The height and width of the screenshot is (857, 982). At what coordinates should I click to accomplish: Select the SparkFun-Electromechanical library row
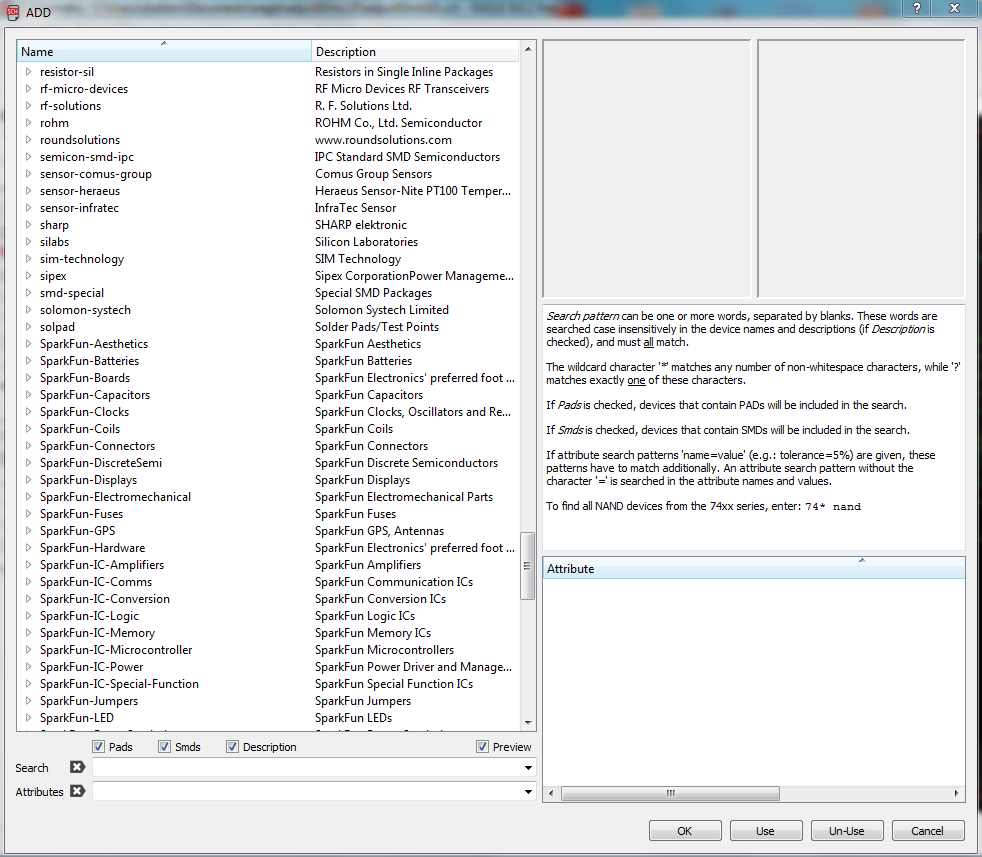pos(268,497)
